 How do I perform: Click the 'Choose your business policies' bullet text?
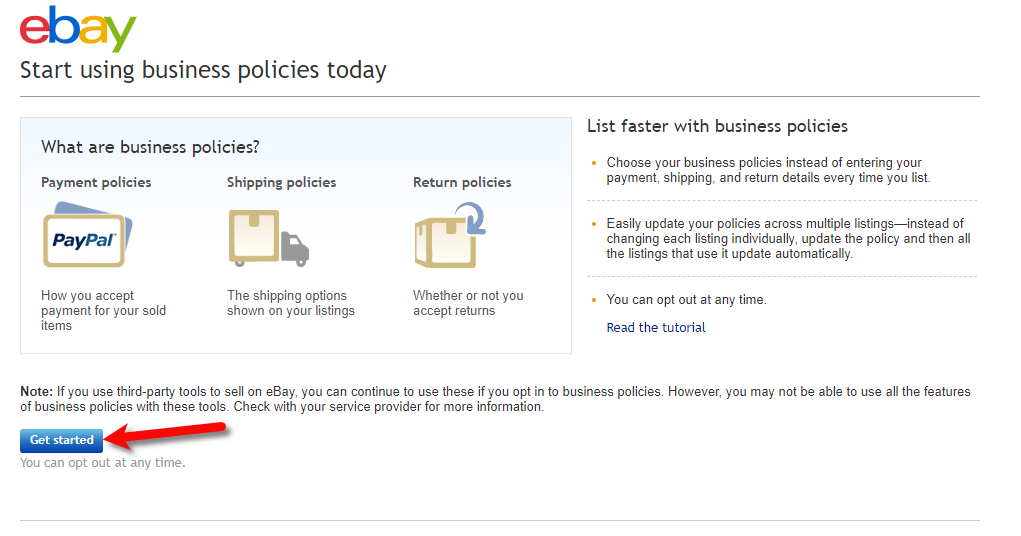pos(768,170)
